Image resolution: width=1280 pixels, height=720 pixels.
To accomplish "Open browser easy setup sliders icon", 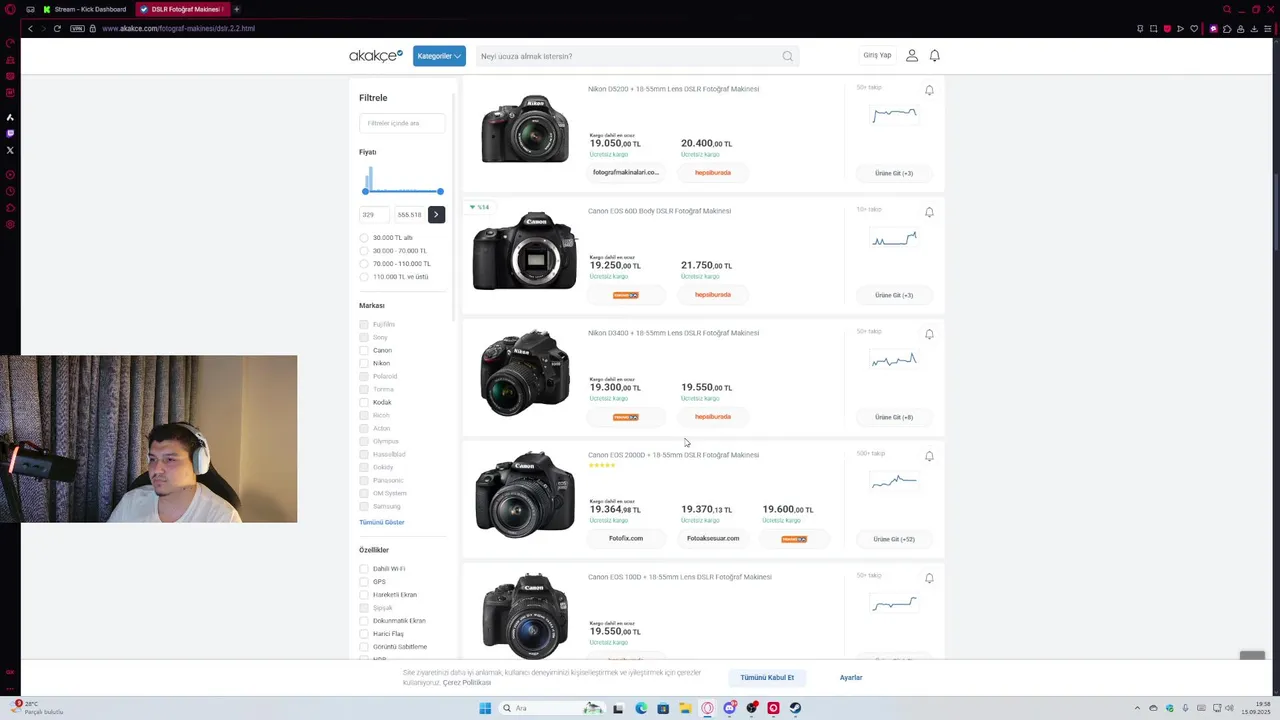I will pyautogui.click(x=1268, y=29).
